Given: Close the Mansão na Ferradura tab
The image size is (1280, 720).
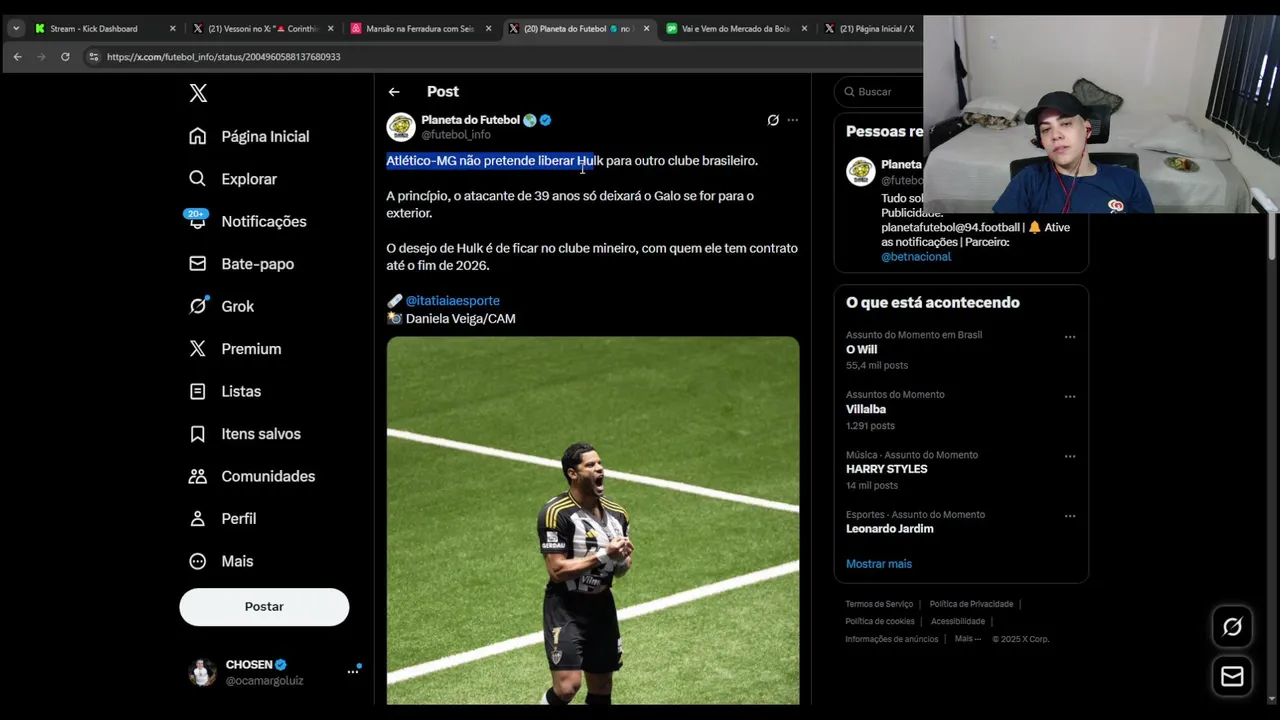Looking at the screenshot, I should [x=488, y=29].
